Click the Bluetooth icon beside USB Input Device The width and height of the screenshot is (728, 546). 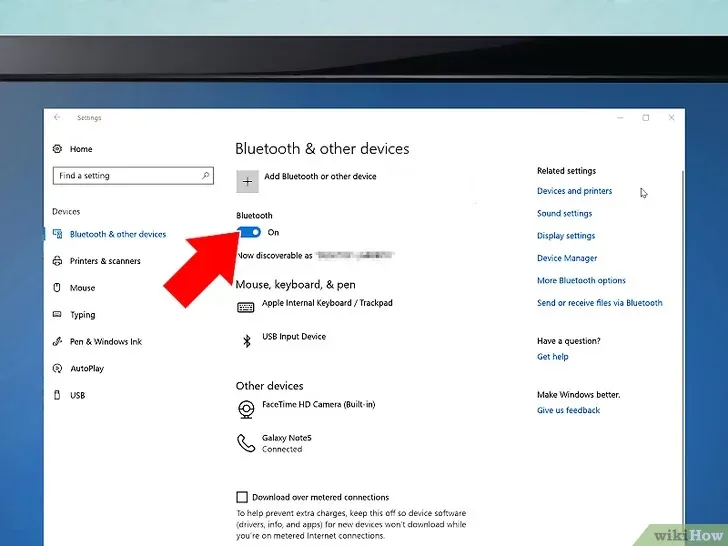tap(246, 341)
